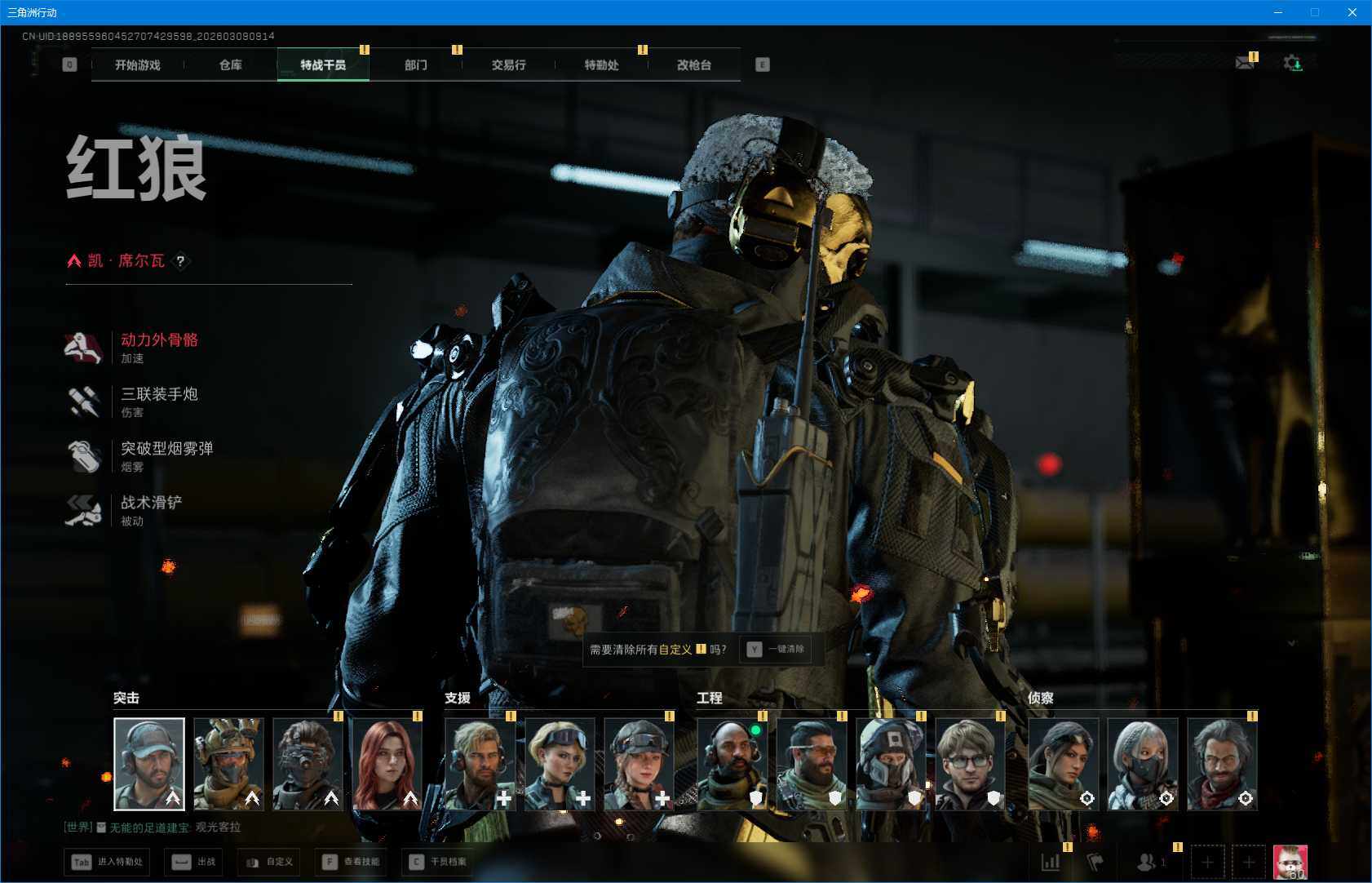Screen dimensions: 1372x883
Task: Open the settings gear icon
Action: click(x=1292, y=63)
